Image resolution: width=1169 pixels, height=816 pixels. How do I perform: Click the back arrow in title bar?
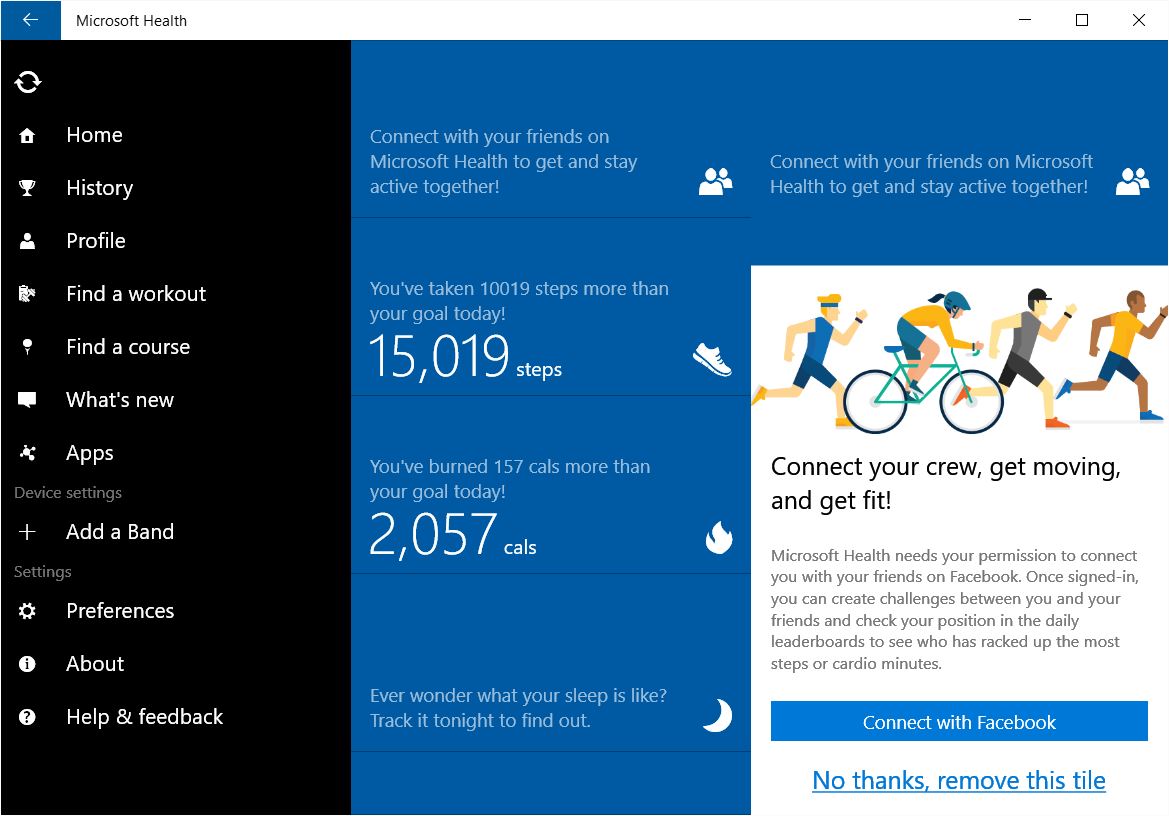(x=31, y=20)
